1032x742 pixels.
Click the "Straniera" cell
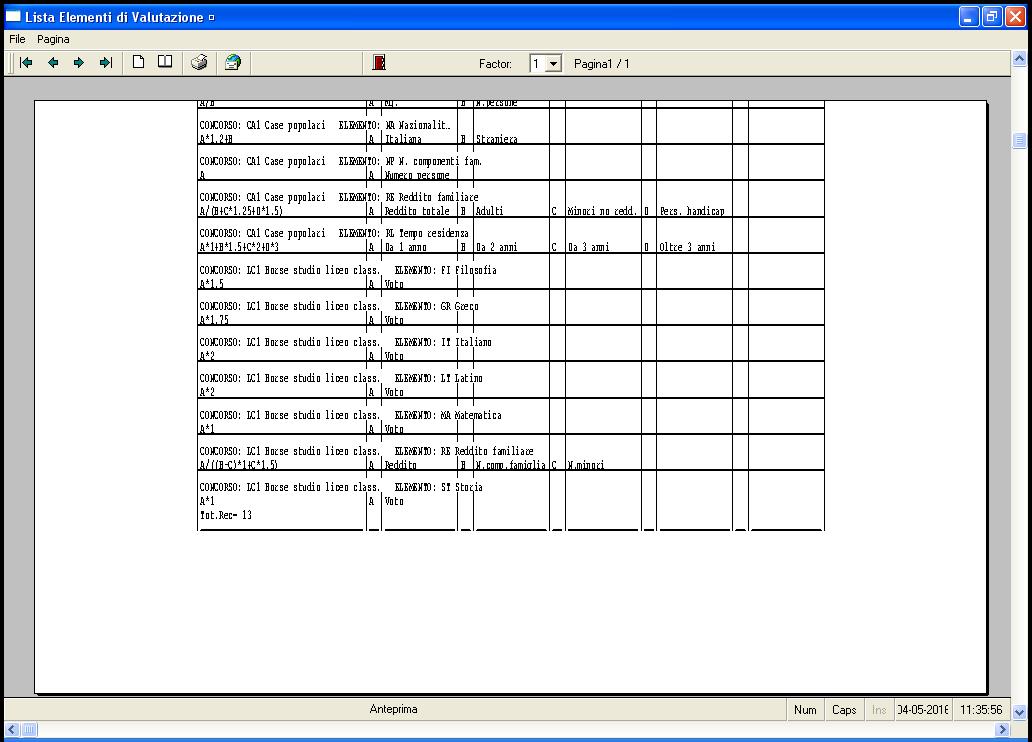pyautogui.click(x=497, y=139)
